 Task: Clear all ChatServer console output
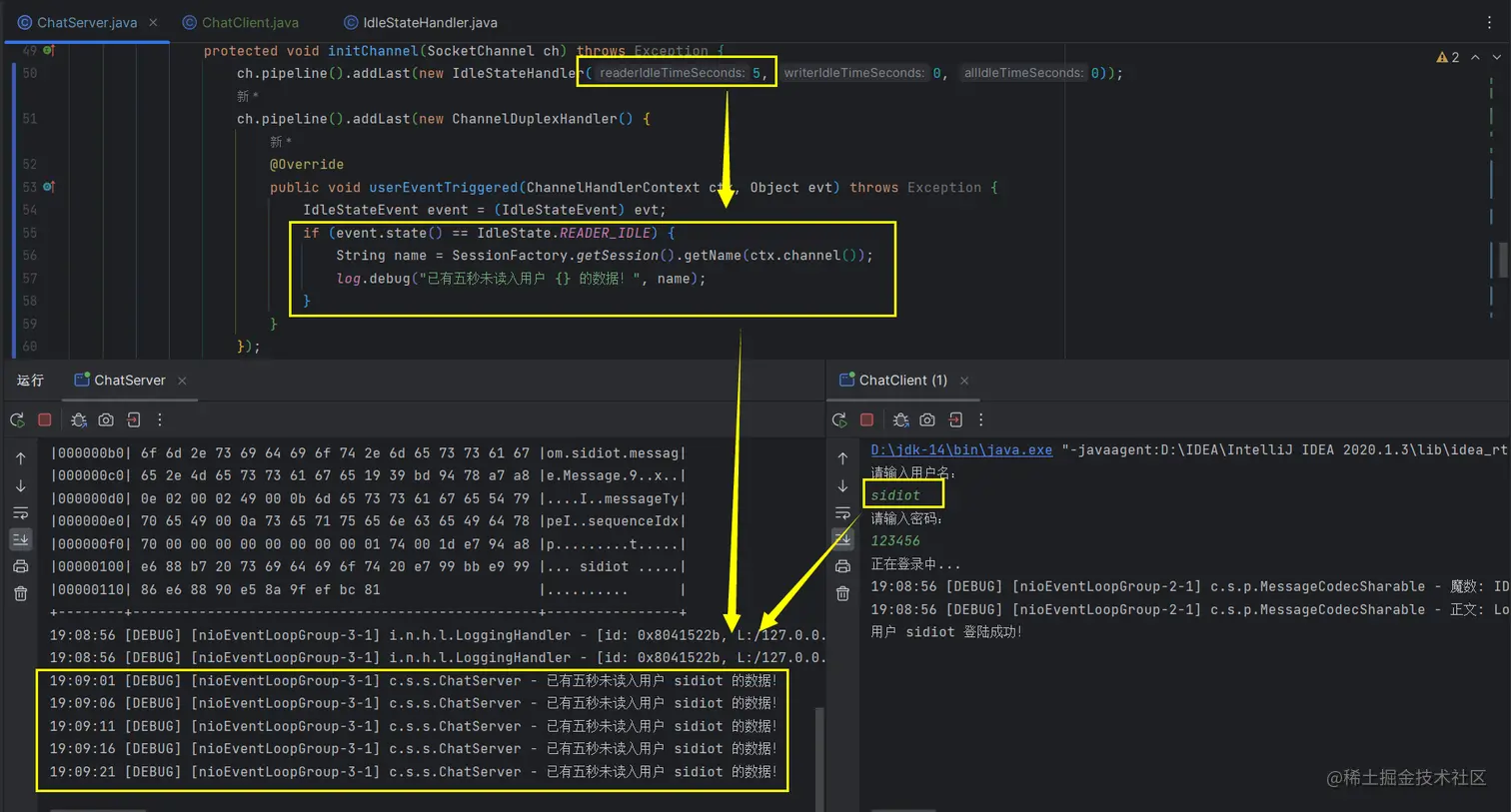pos(21,593)
